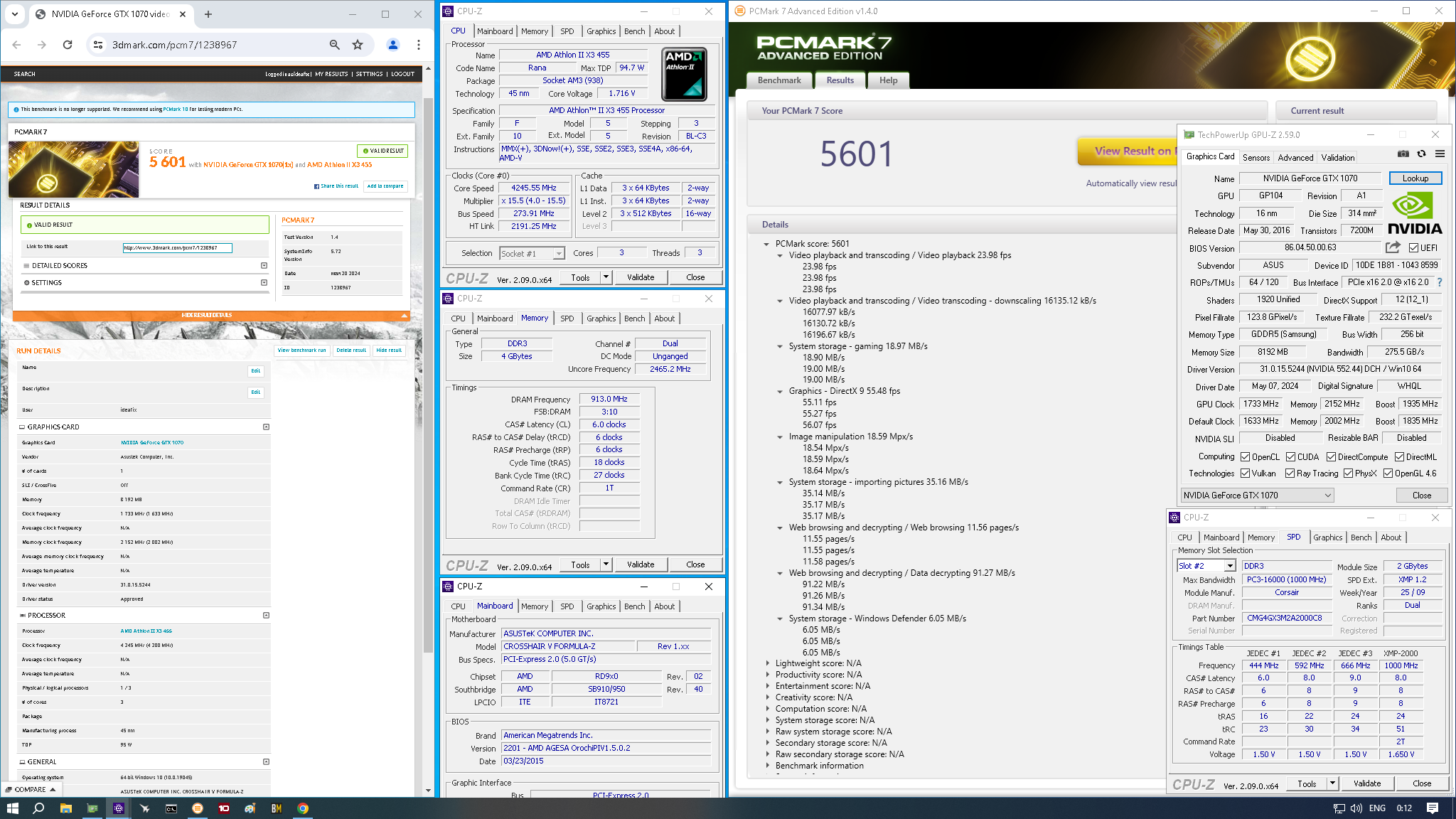Switch to the Sensors tab in GPU-Z
Viewport: 1456px width, 819px height.
[x=1256, y=158]
